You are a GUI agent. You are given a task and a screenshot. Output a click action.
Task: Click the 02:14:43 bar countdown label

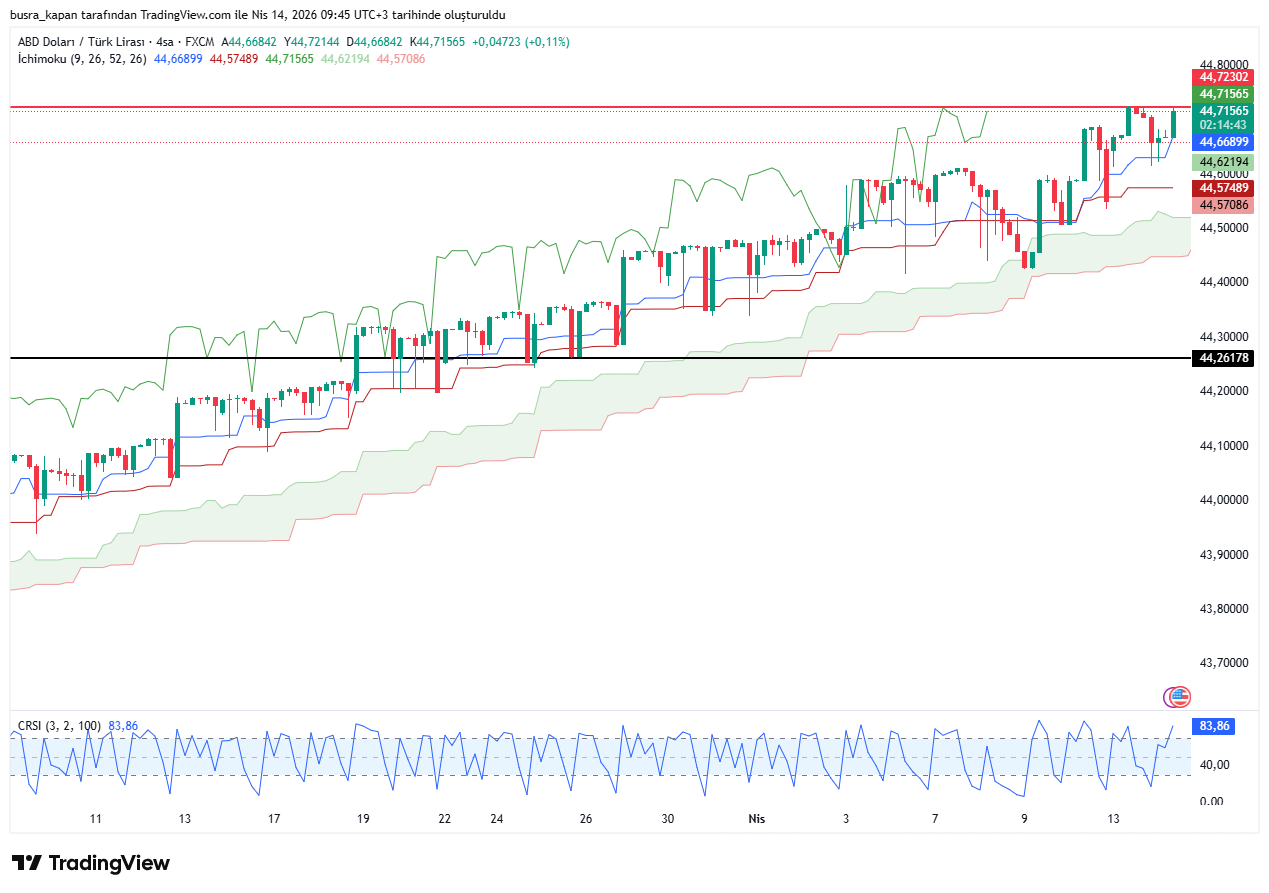(x=1223, y=125)
